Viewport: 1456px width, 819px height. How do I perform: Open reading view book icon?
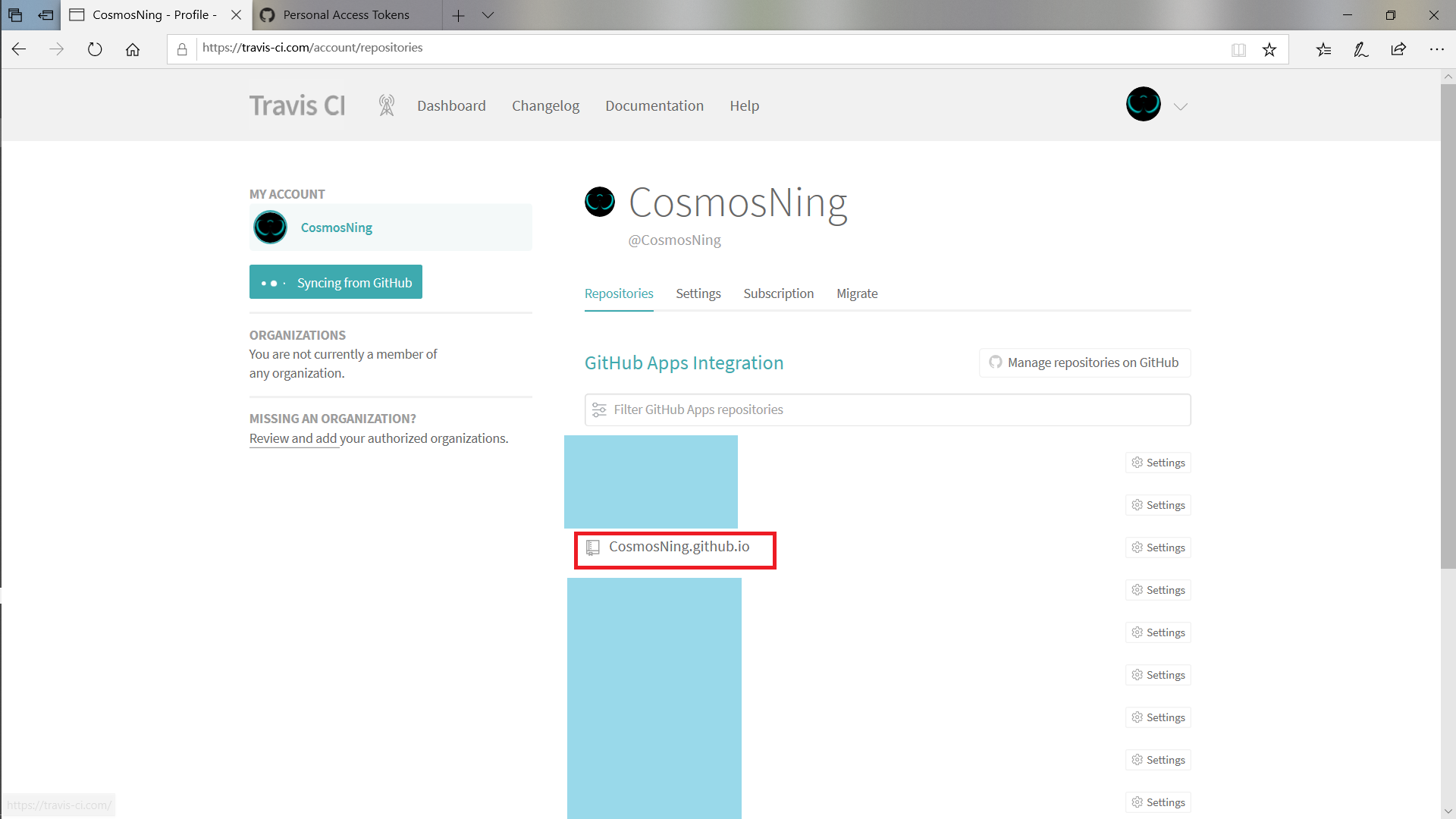click(1238, 49)
